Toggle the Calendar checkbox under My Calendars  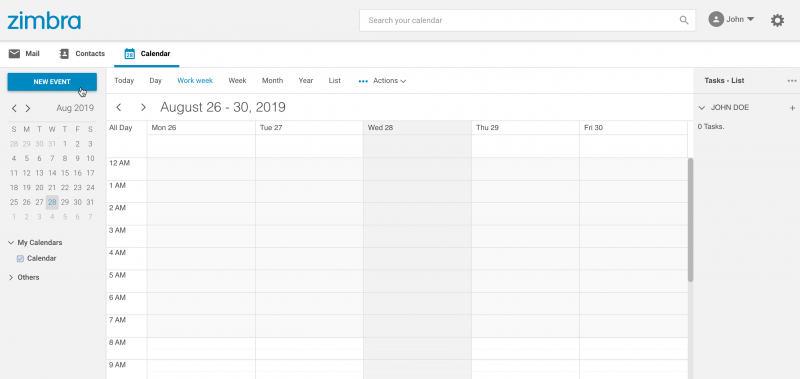(20, 259)
